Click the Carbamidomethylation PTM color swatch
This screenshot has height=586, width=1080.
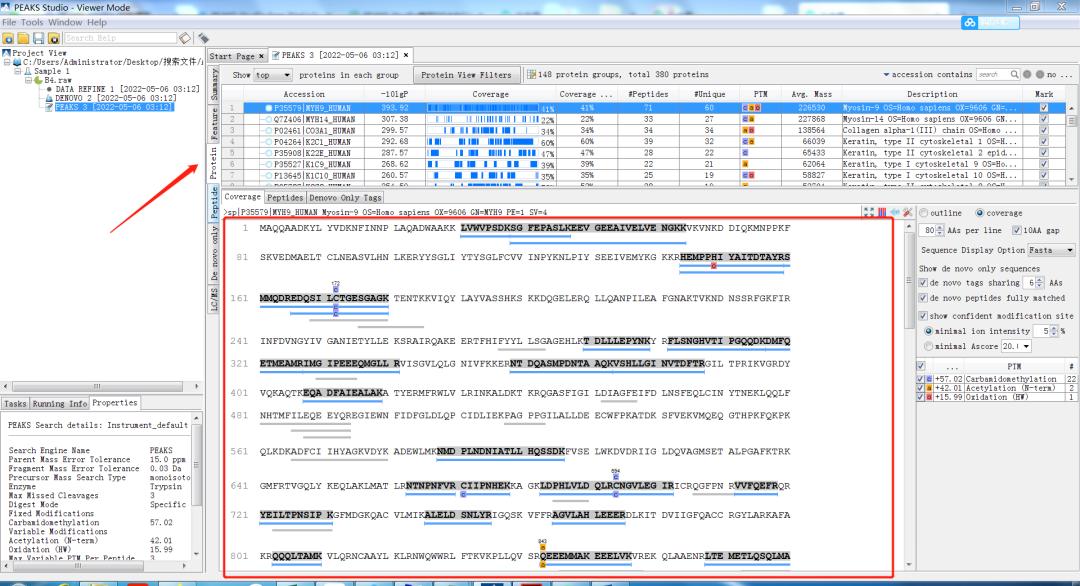pos(931,380)
